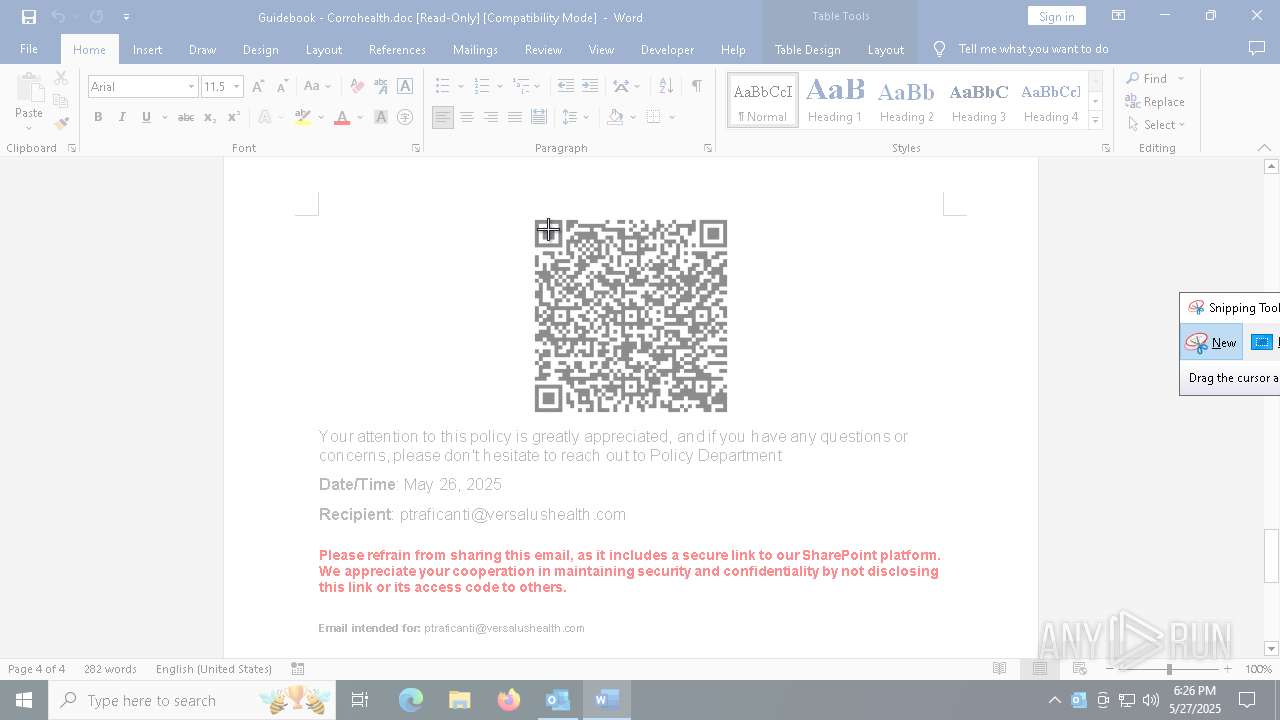
Task: Switch to the Insert tab
Action: [147, 49]
